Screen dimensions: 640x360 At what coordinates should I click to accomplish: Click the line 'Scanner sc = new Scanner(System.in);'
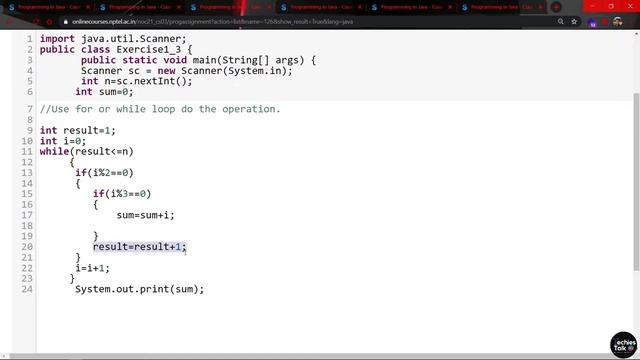(x=187, y=71)
